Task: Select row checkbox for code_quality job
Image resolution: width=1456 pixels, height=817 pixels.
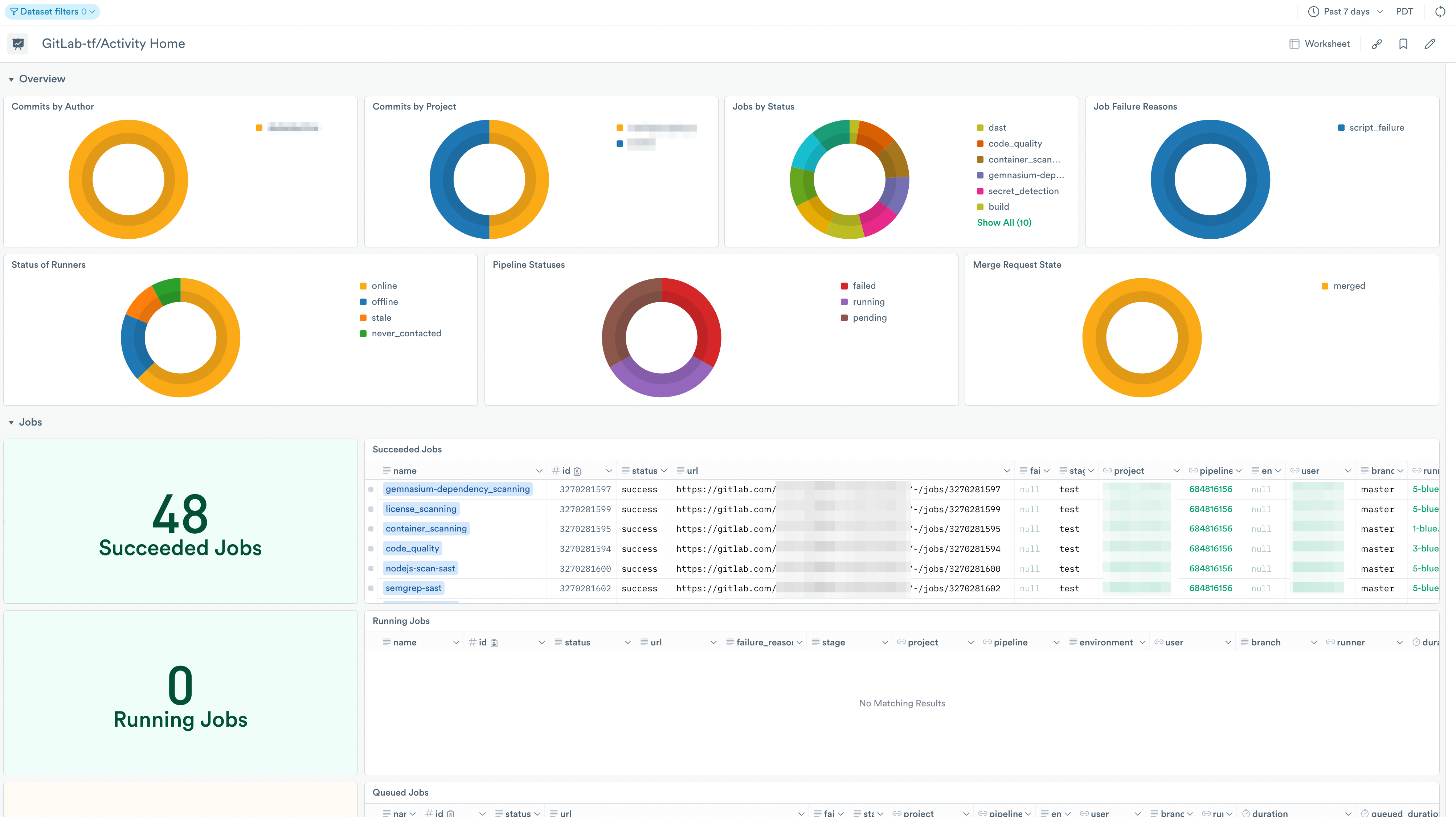Action: [x=371, y=549]
